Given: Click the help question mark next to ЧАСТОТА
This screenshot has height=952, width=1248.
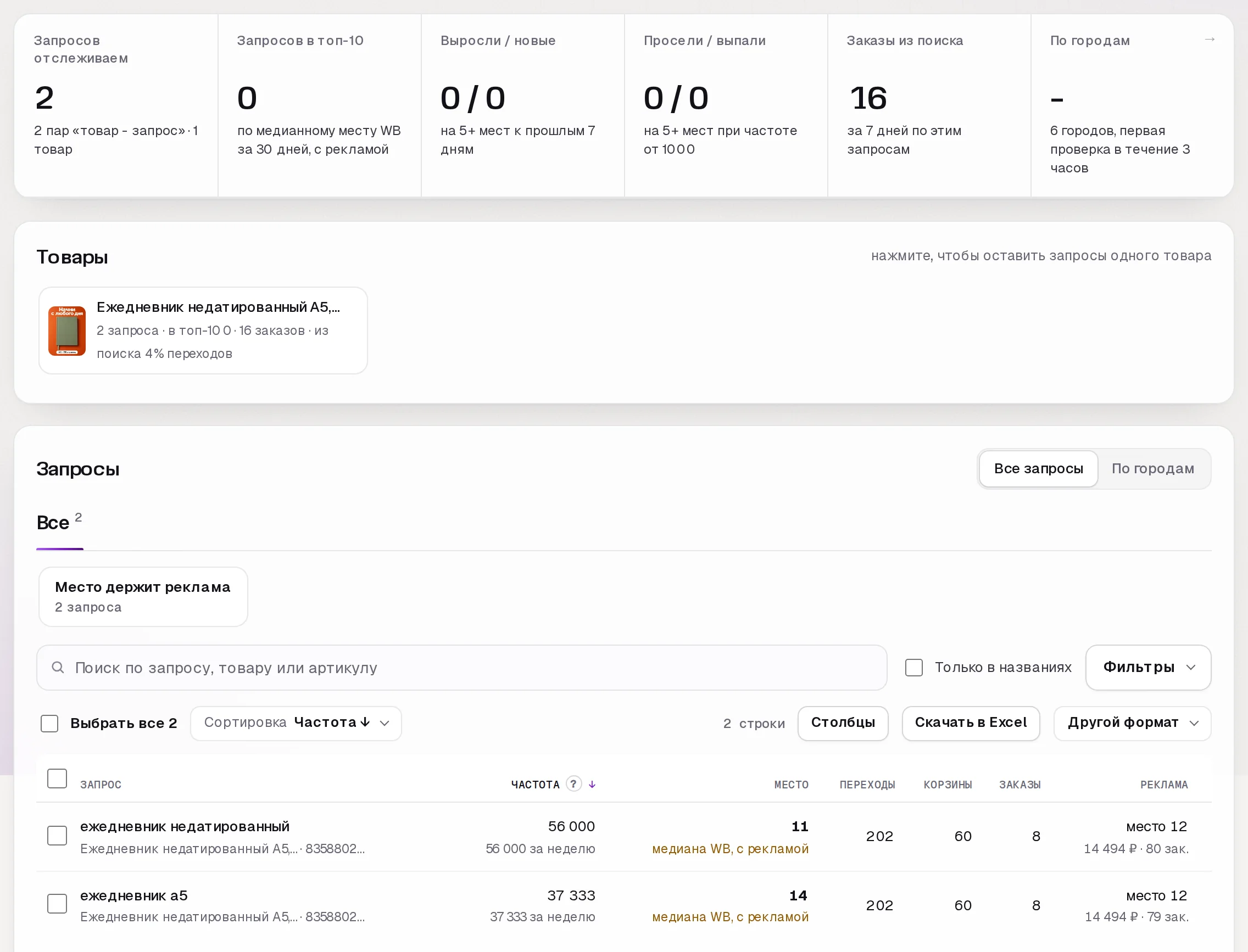Looking at the screenshot, I should 574,783.
